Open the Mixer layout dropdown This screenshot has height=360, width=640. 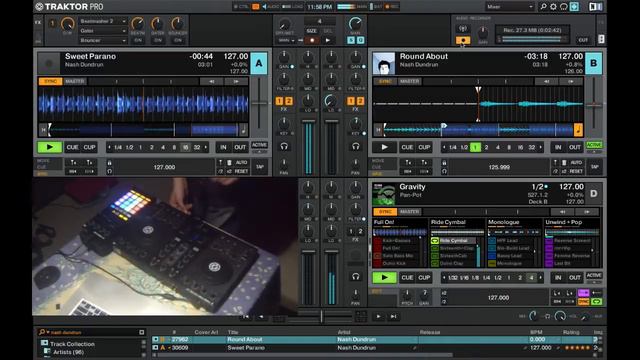pyautogui.click(x=509, y=7)
